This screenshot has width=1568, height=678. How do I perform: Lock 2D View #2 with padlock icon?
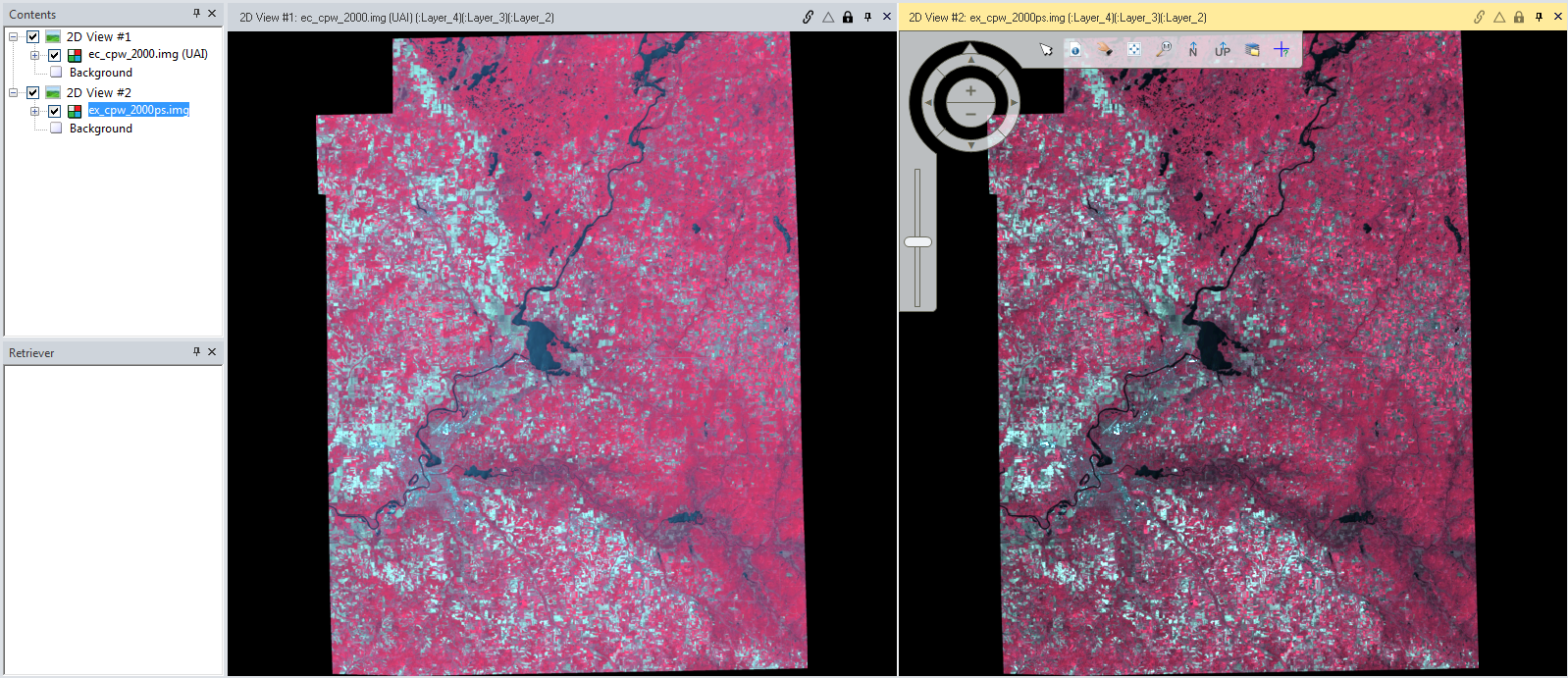tap(1519, 17)
